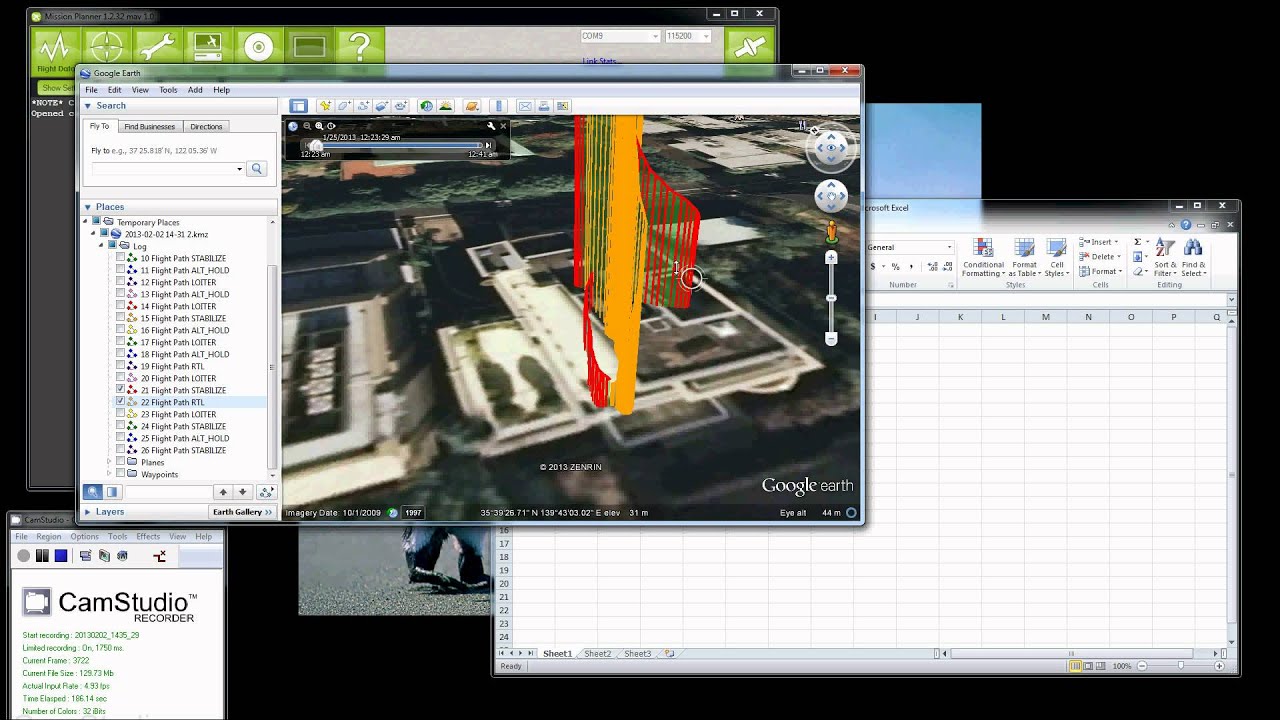
Task: Click Mission Planner Link Stats link
Action: pyautogui.click(x=600, y=61)
